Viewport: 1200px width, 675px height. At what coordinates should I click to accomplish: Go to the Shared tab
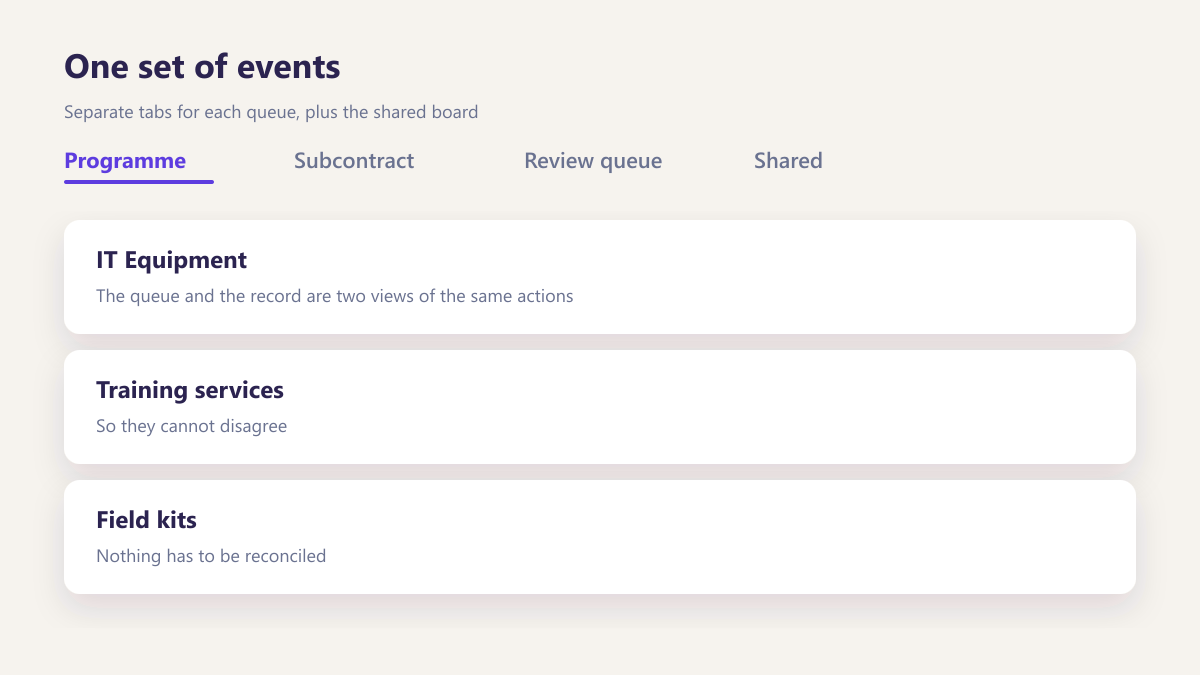788,161
